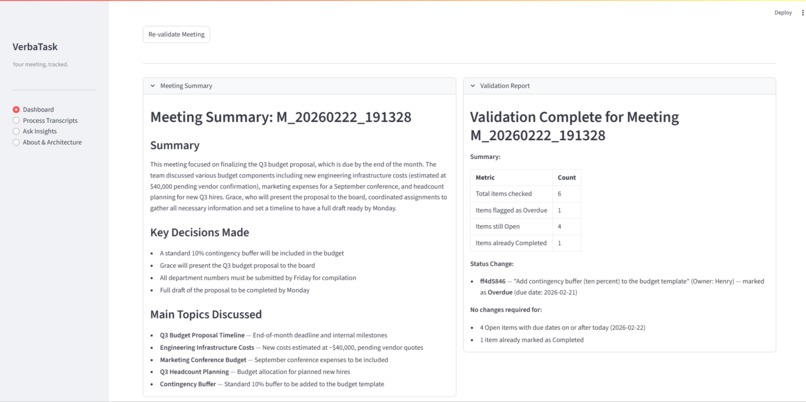Click the Main Topics Discussed heading
This screenshot has width=806, height=402.
206,314
